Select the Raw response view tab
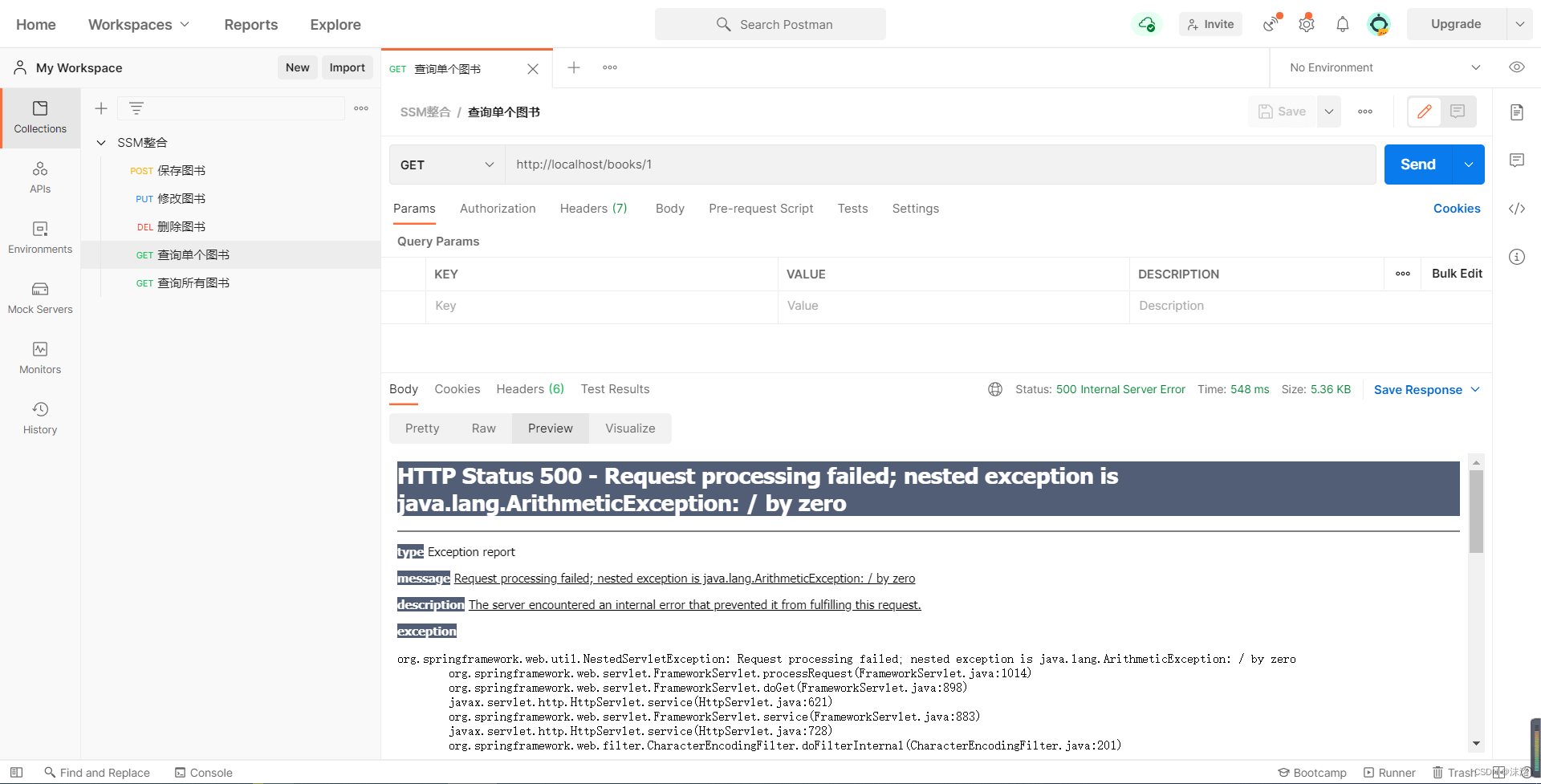 coord(483,429)
